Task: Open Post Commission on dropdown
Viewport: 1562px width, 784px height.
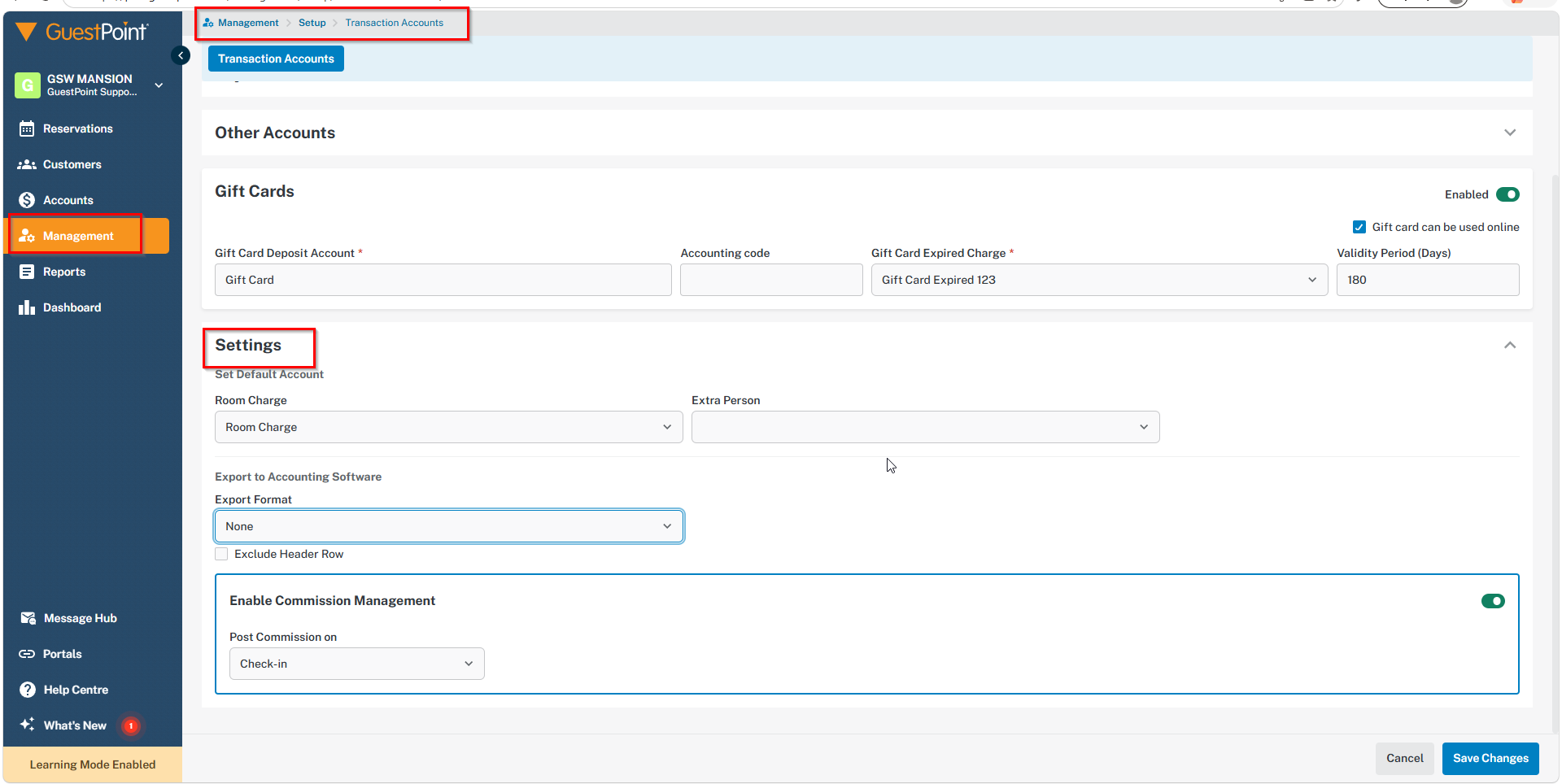Action: pos(356,664)
